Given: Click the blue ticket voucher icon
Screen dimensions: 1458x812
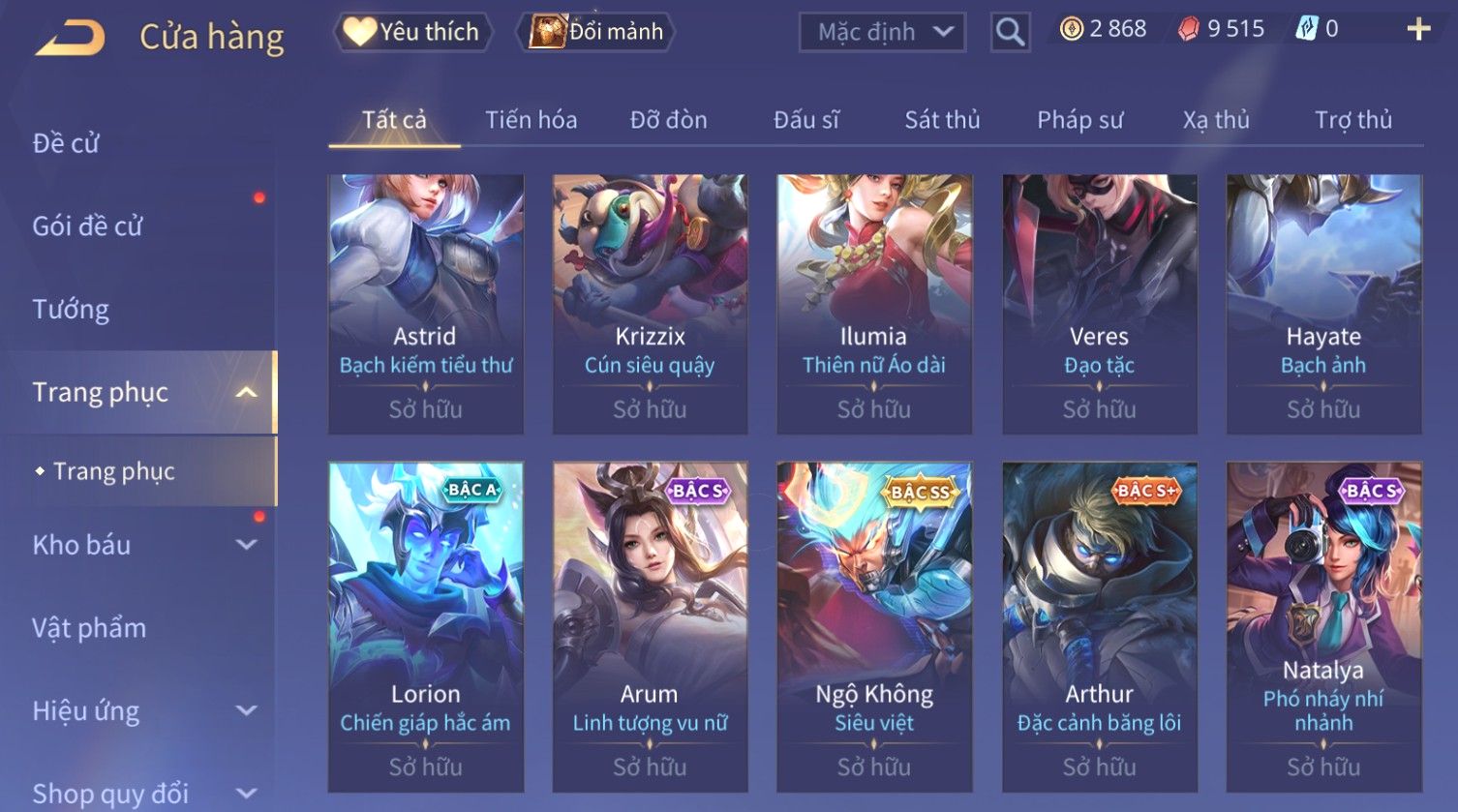Looking at the screenshot, I should tap(1306, 30).
